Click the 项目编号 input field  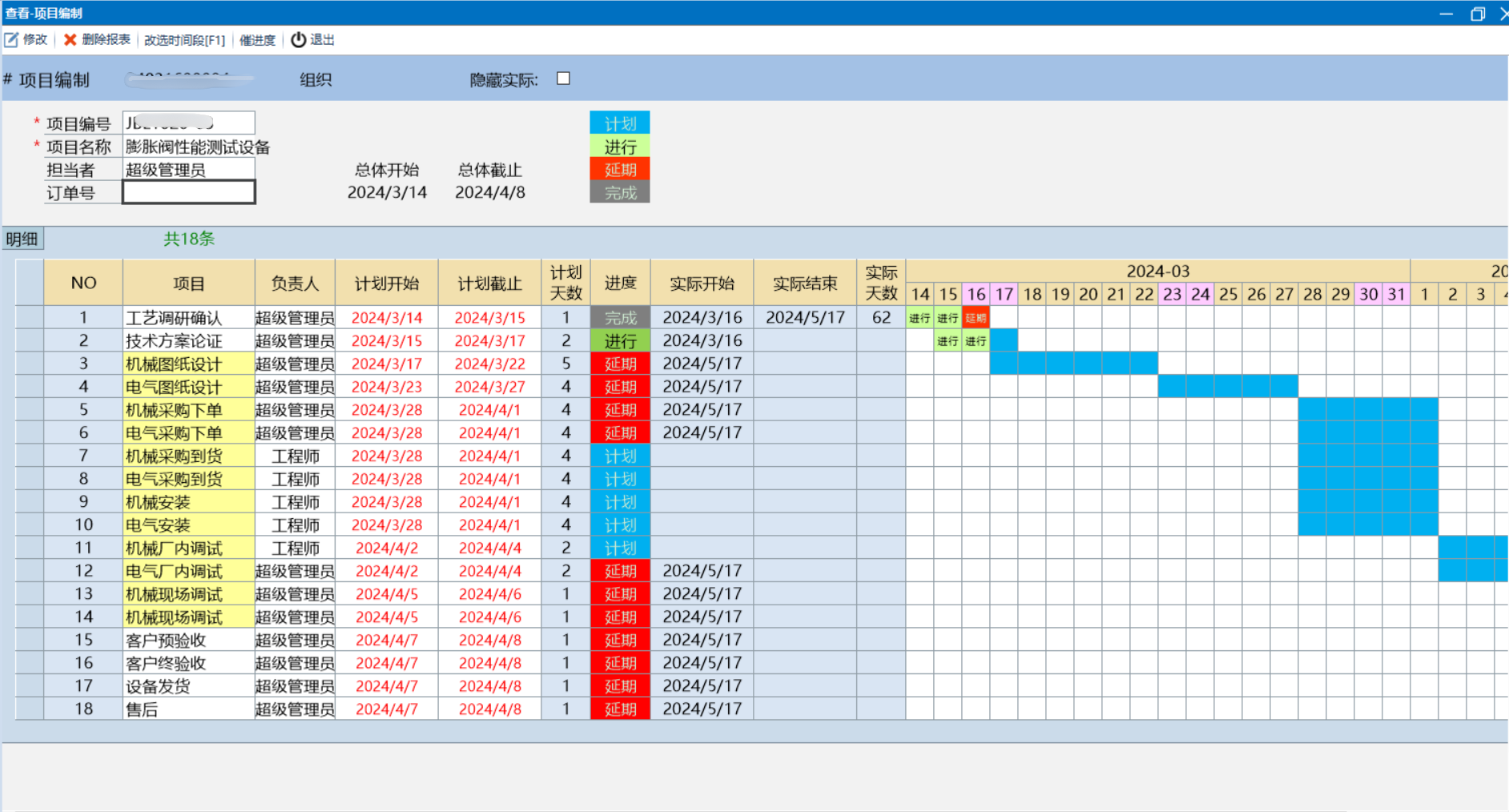coord(189,123)
